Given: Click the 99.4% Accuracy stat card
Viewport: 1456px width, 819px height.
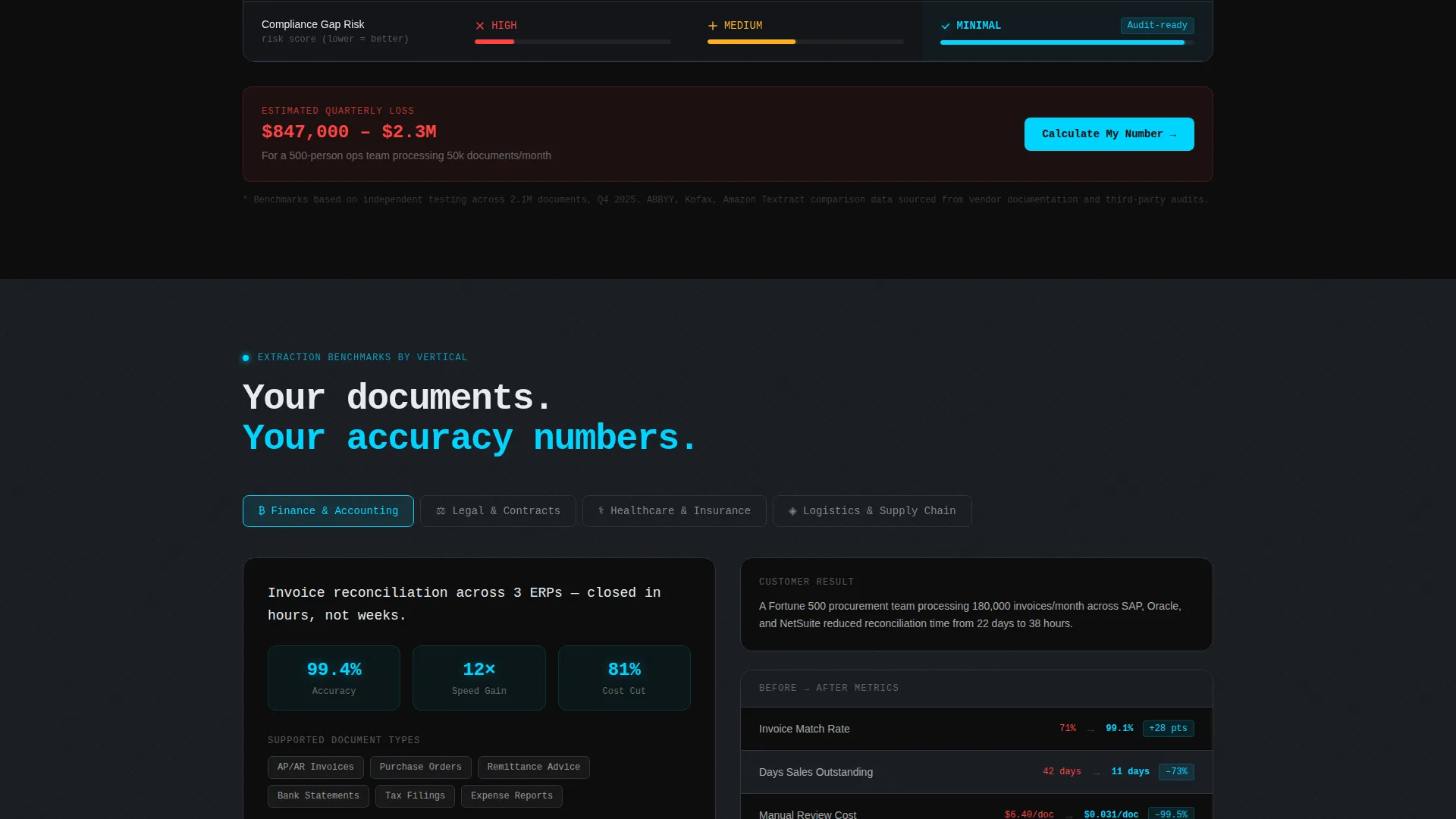Looking at the screenshot, I should (x=334, y=678).
